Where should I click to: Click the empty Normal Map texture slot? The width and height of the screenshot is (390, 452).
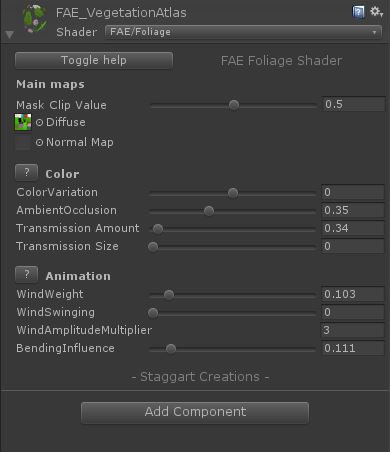23,143
